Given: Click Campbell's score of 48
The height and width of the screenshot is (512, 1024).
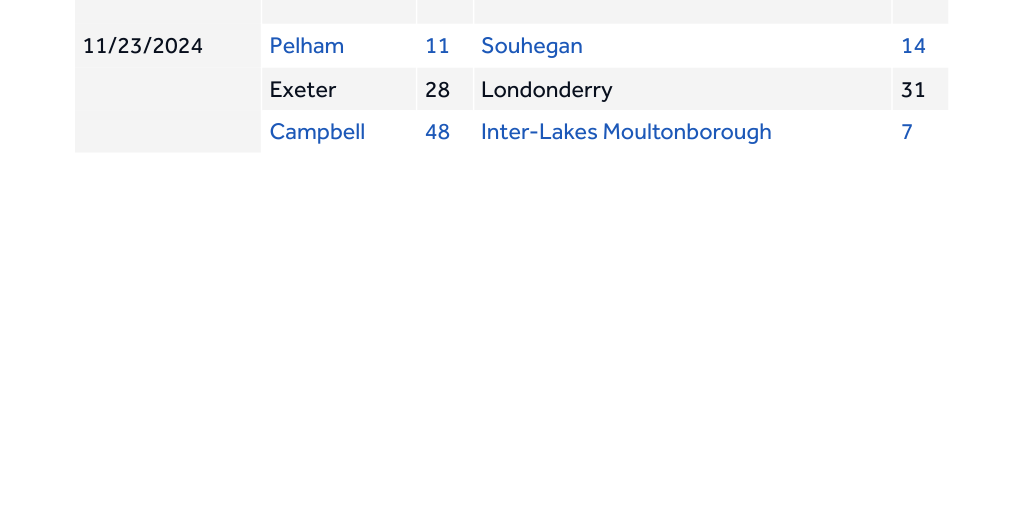Looking at the screenshot, I should [x=437, y=132].
